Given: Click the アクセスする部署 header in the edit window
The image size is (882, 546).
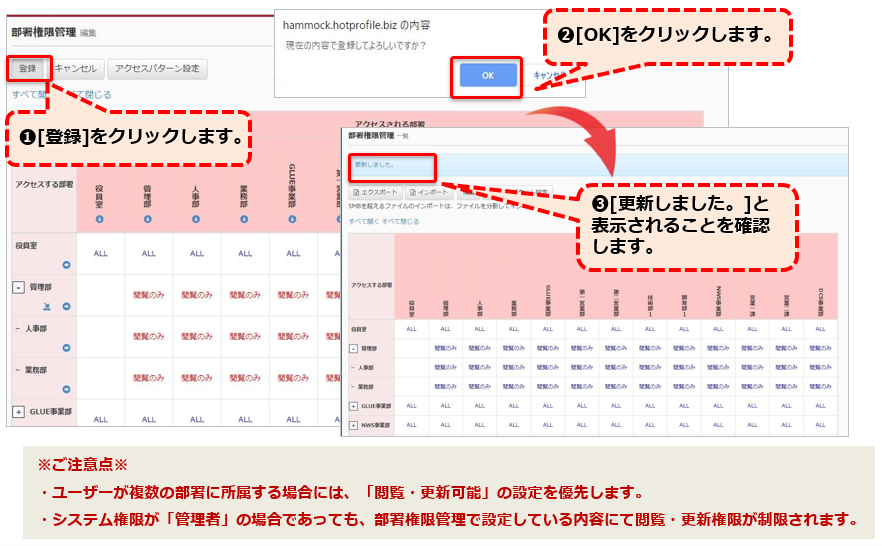Looking at the screenshot, I should coord(44,184).
